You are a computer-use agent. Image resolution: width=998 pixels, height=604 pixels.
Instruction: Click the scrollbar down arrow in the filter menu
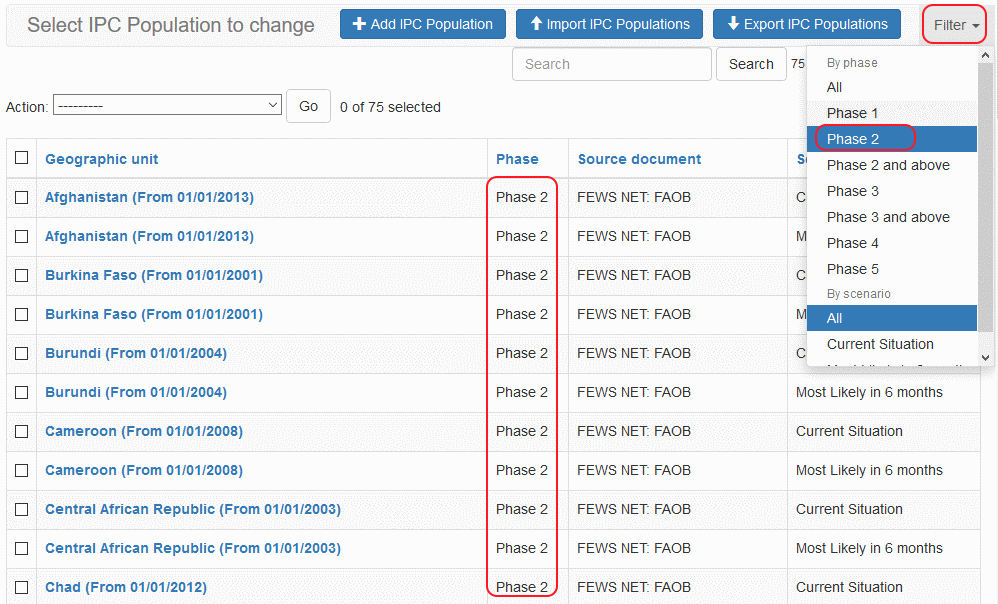click(x=985, y=357)
